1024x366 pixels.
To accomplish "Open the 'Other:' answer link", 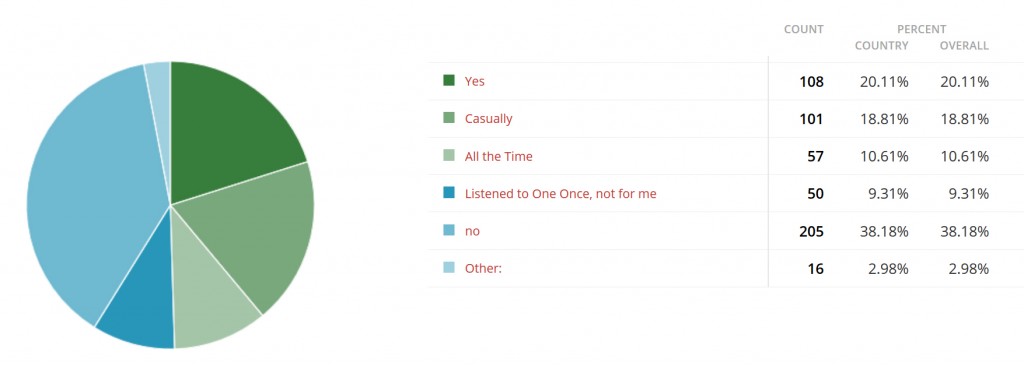I will pos(483,268).
